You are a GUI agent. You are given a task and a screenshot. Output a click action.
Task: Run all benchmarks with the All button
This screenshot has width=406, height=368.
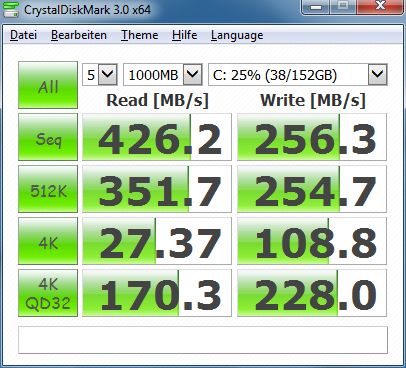click(x=48, y=85)
